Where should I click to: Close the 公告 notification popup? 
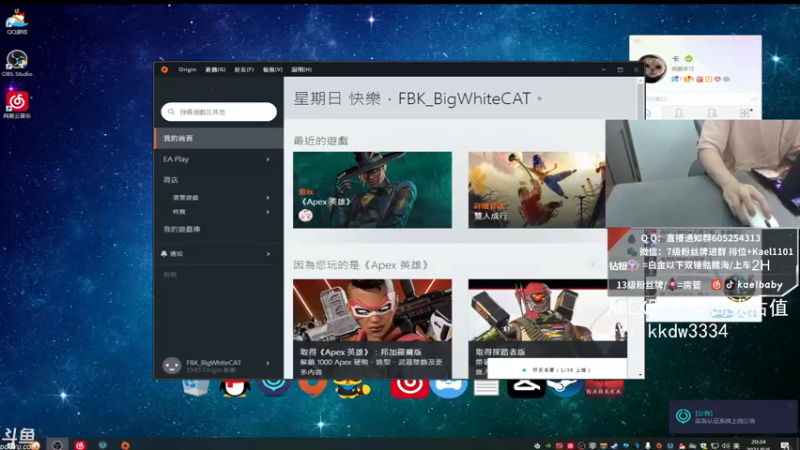[790, 406]
